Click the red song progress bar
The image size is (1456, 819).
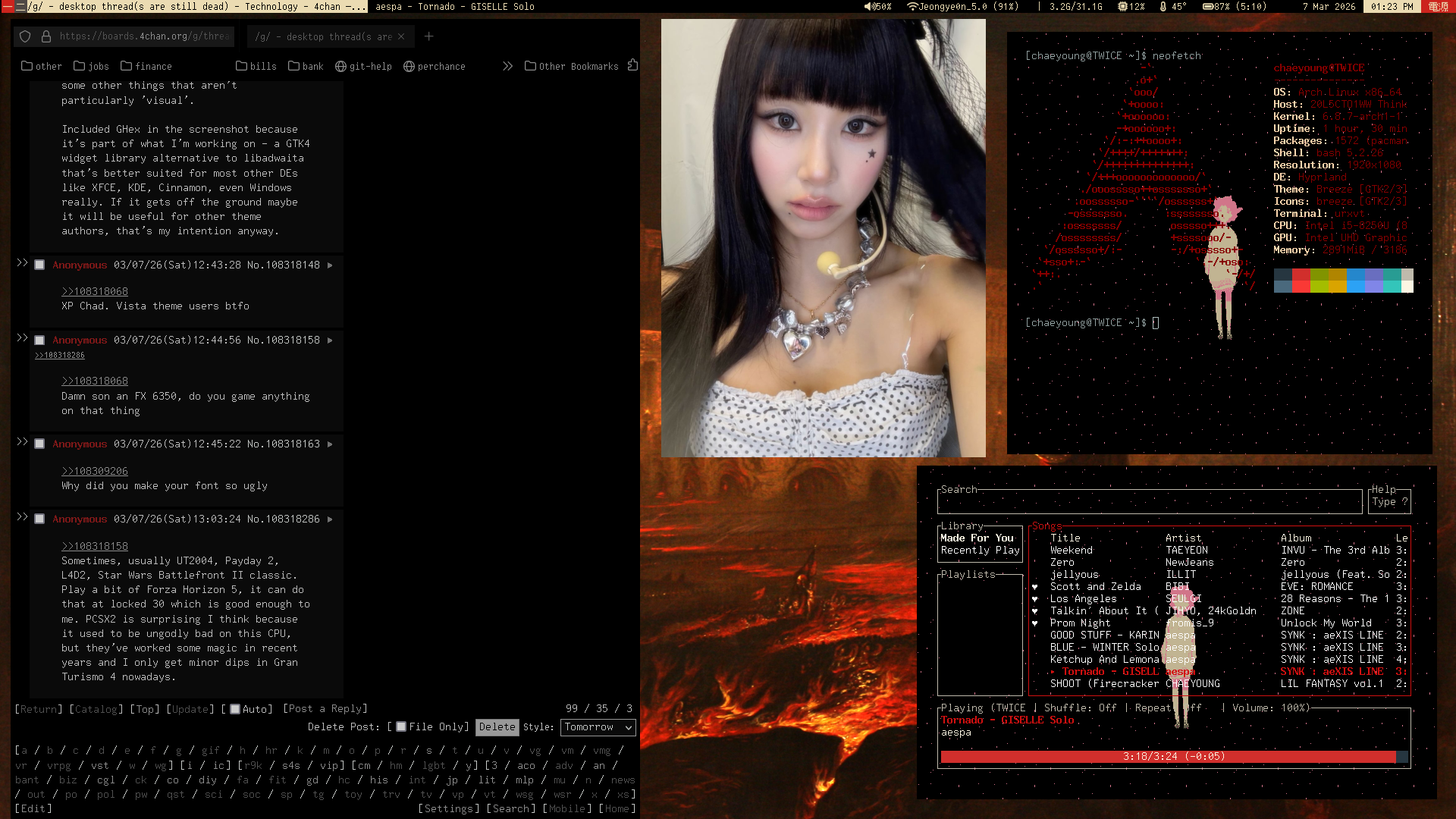[x=1168, y=757]
